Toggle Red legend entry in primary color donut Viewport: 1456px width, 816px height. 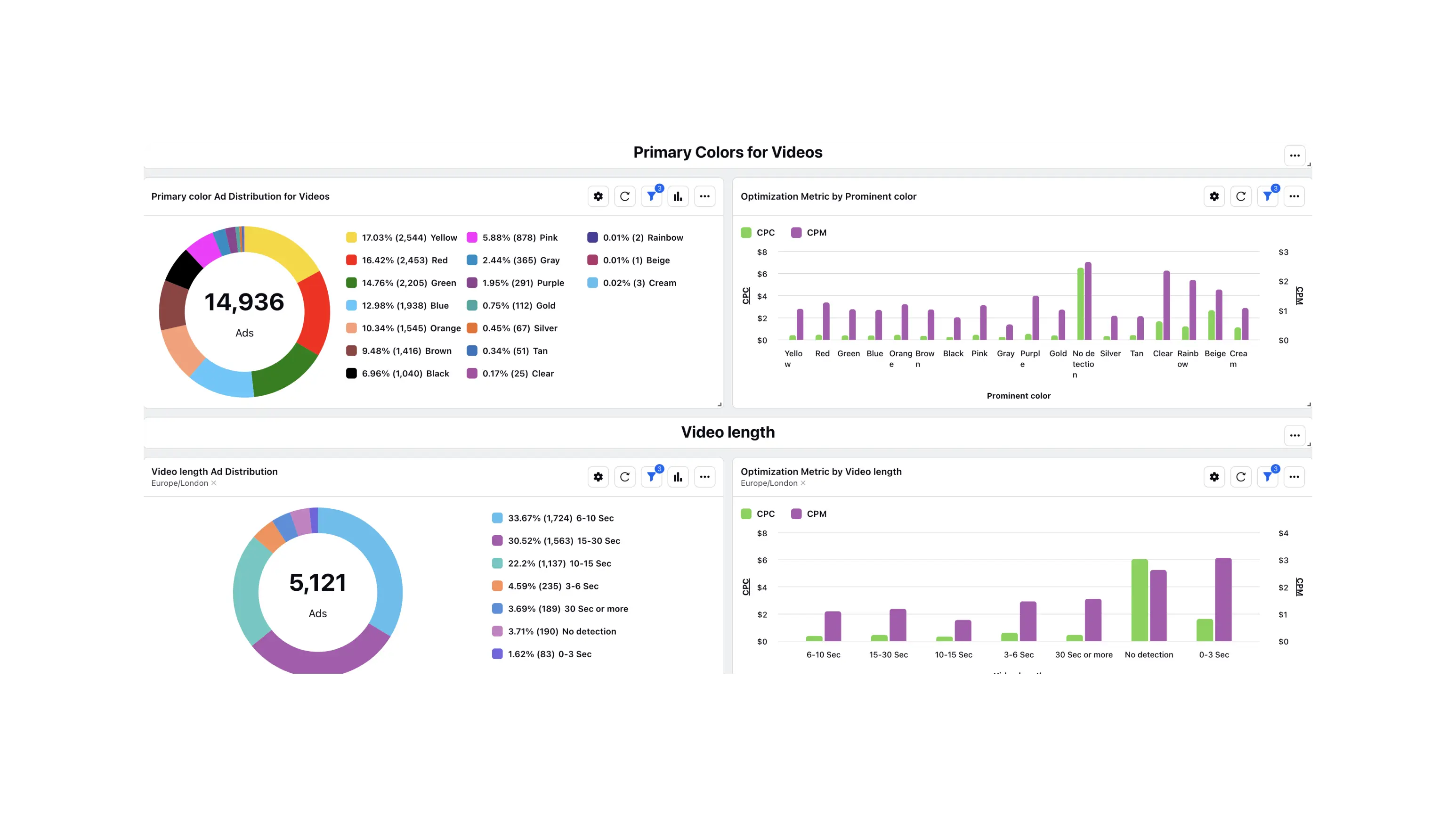[397, 260]
